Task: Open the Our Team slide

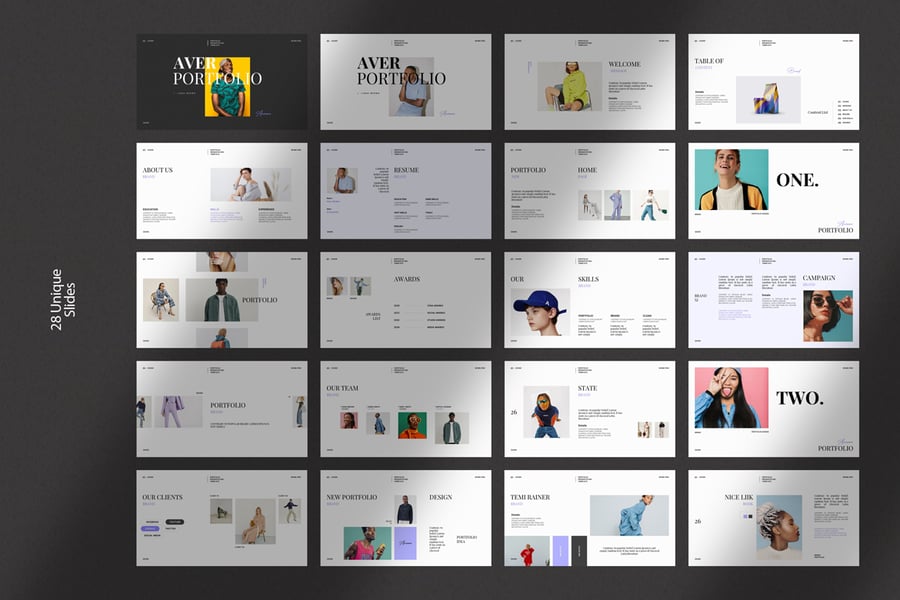Action: (405, 409)
